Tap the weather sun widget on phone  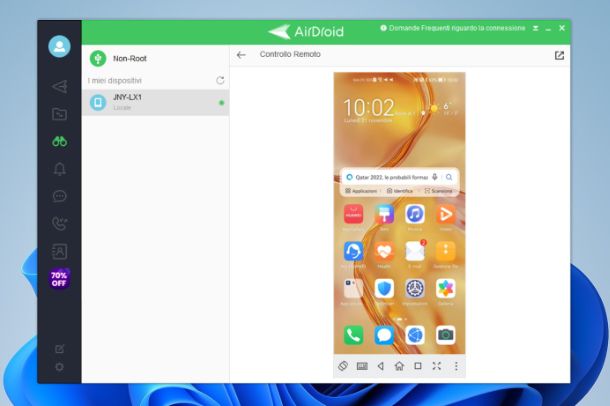(x=434, y=108)
